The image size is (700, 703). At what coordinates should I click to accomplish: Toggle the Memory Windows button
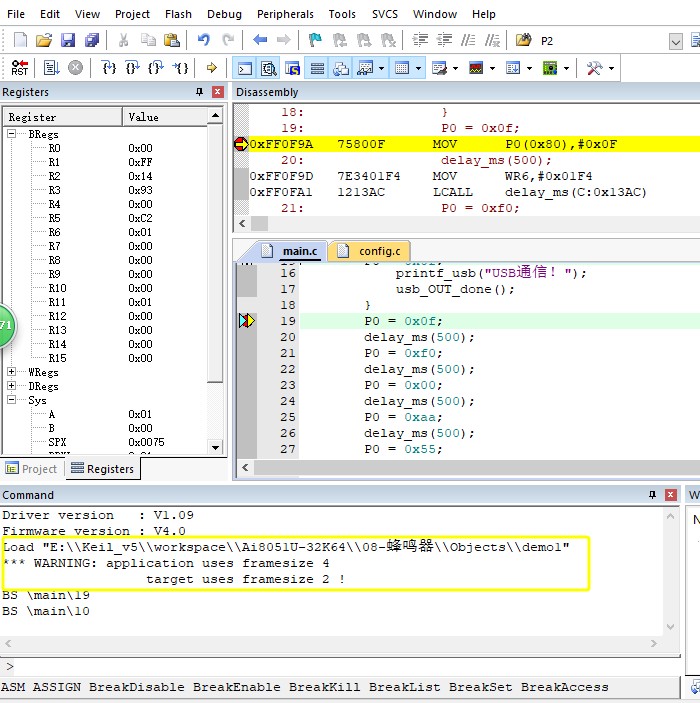402,68
